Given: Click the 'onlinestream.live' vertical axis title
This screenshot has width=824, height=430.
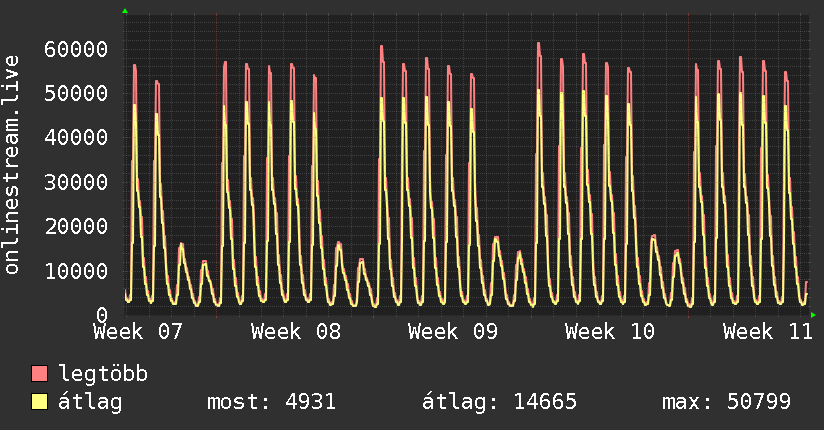Looking at the screenshot, I should click(x=12, y=165).
